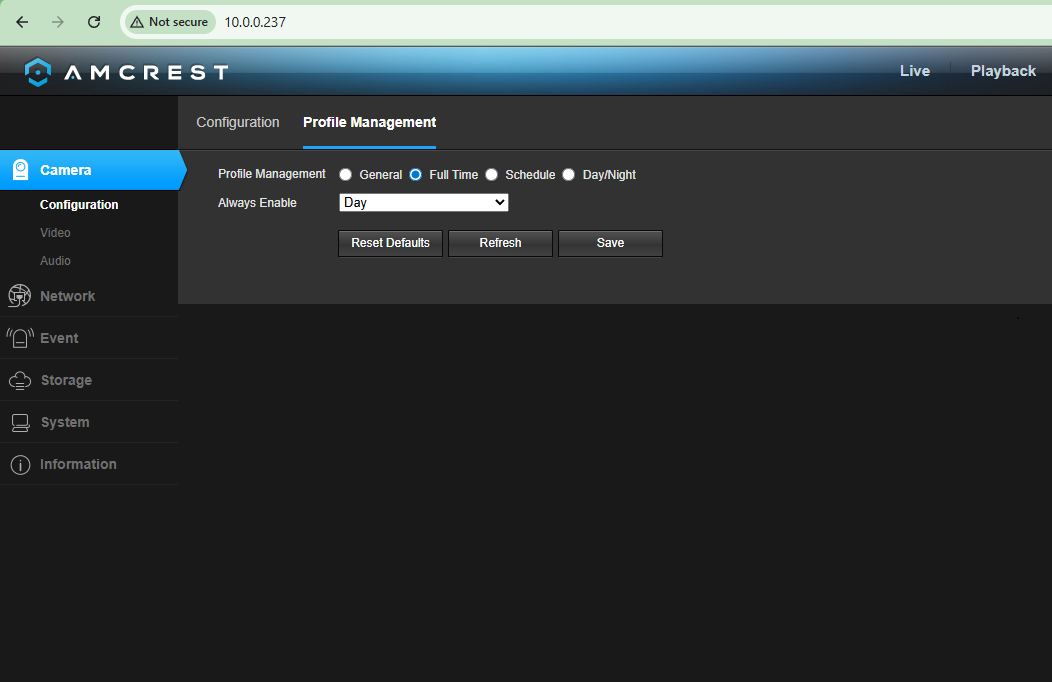Select Configuration under Camera in sidebar
This screenshot has width=1052, height=682.
(x=79, y=205)
